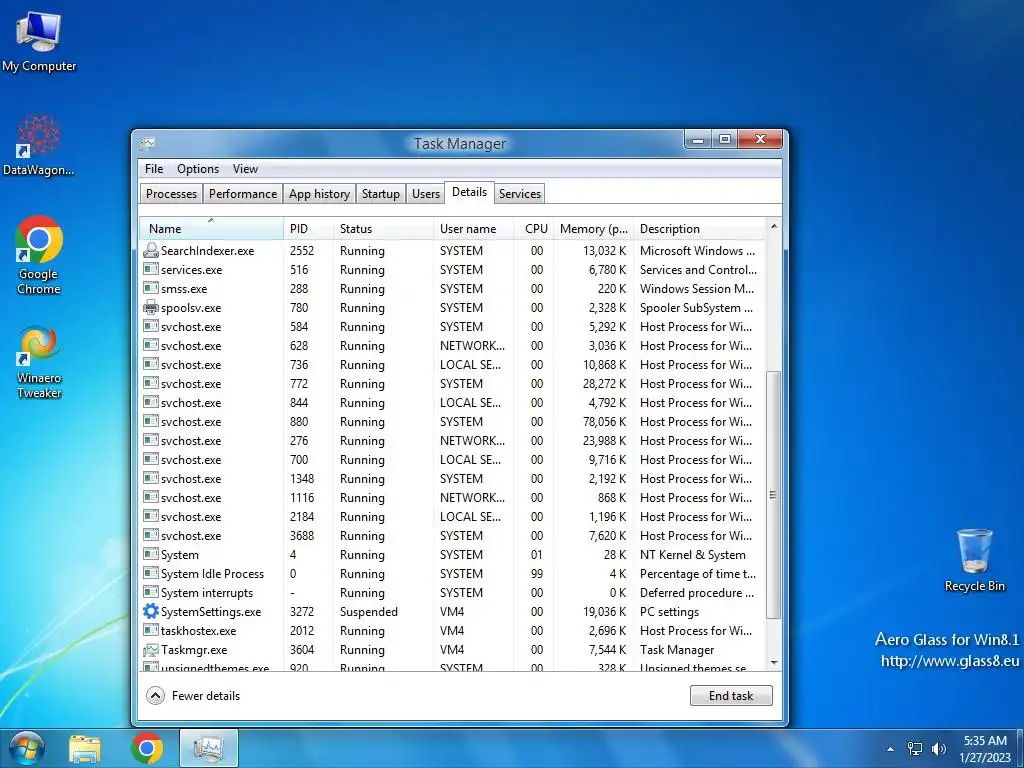Image resolution: width=1024 pixels, height=768 pixels.
Task: Click the NT Kernel & System description
Action: 692,554
